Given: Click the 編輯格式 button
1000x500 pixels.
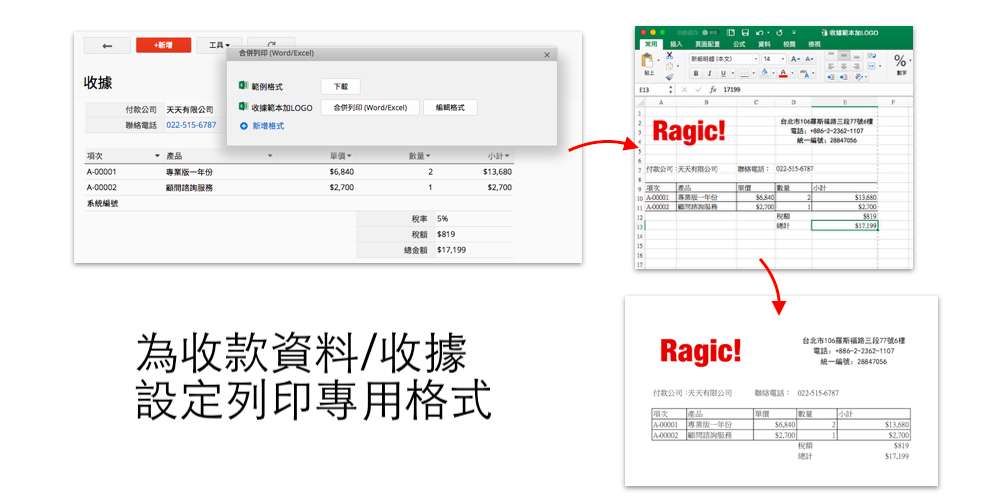Looking at the screenshot, I should (x=450, y=108).
